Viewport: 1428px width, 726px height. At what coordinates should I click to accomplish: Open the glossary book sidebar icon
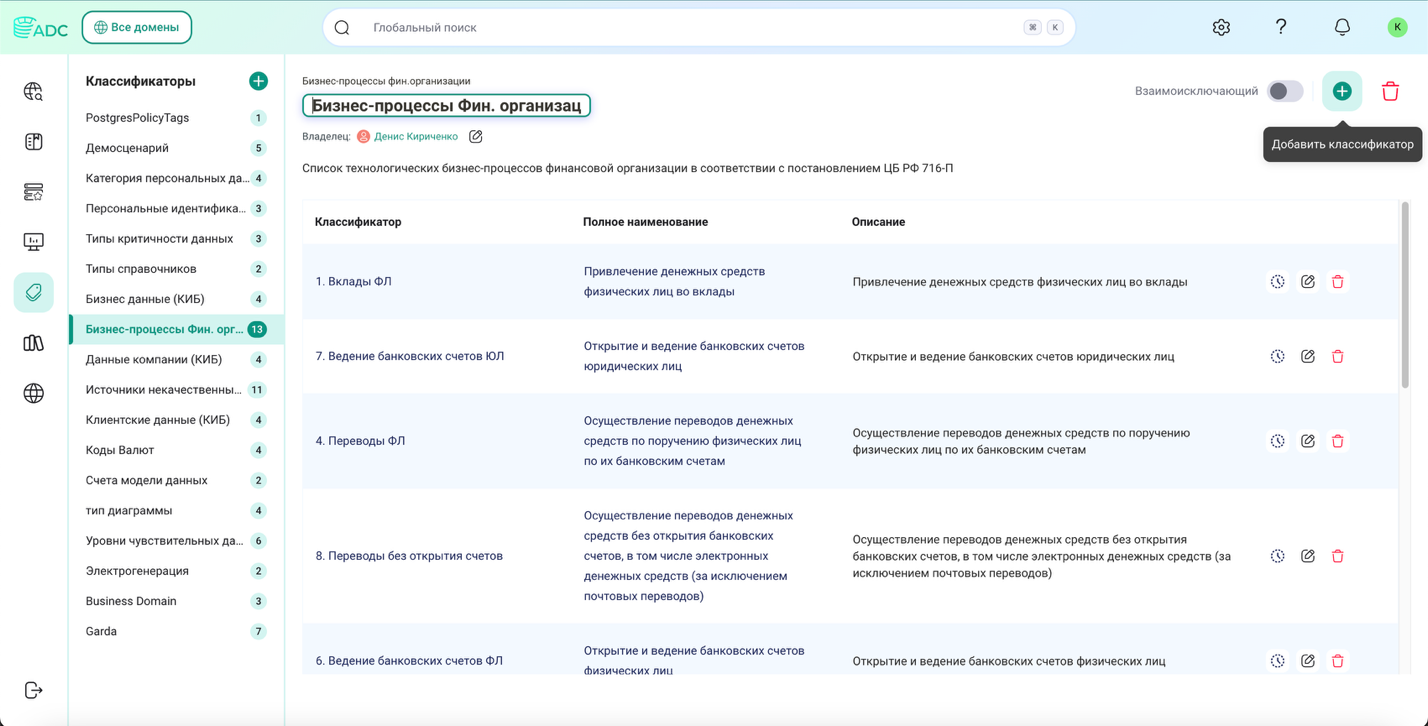click(34, 142)
